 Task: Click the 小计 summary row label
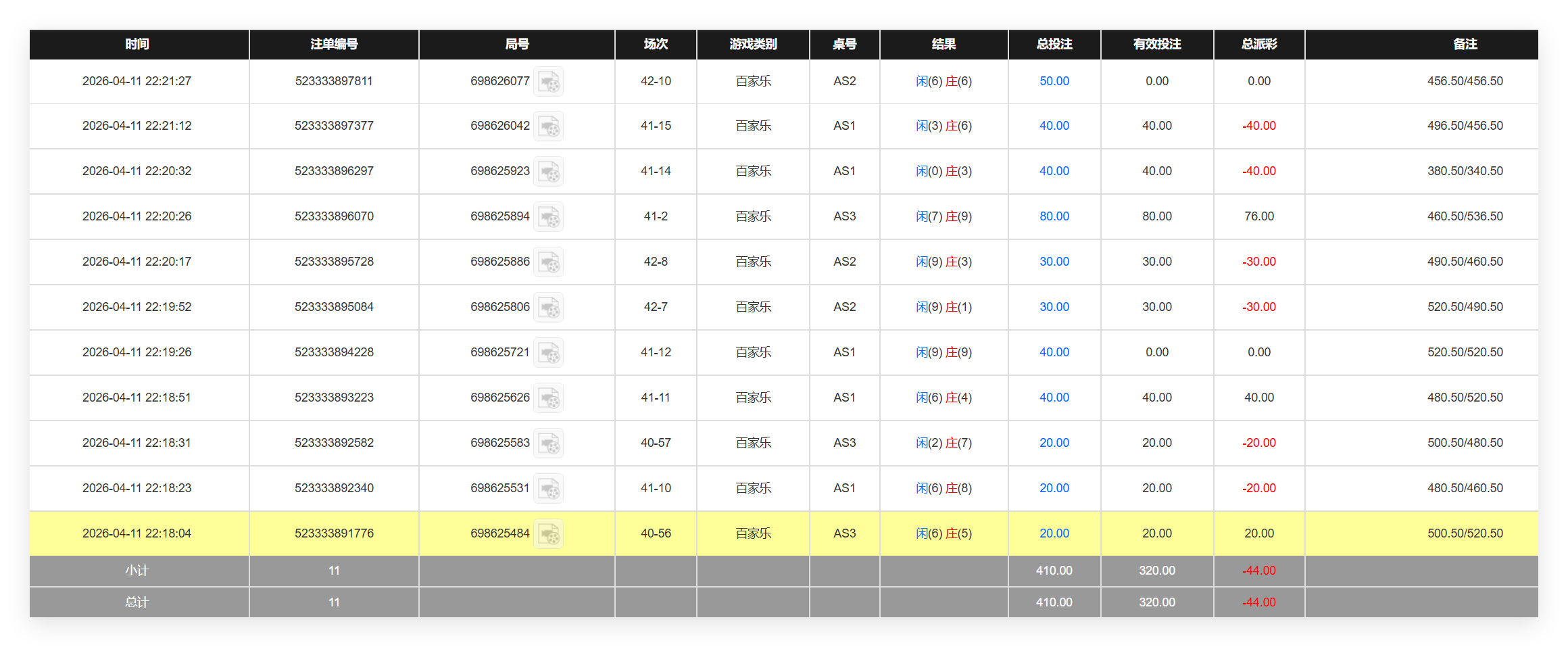pos(137,571)
